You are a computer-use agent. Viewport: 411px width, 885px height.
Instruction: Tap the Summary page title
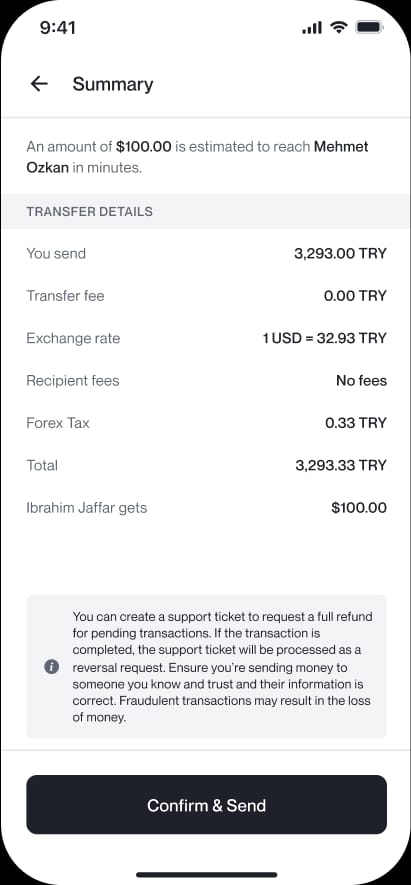(x=113, y=84)
